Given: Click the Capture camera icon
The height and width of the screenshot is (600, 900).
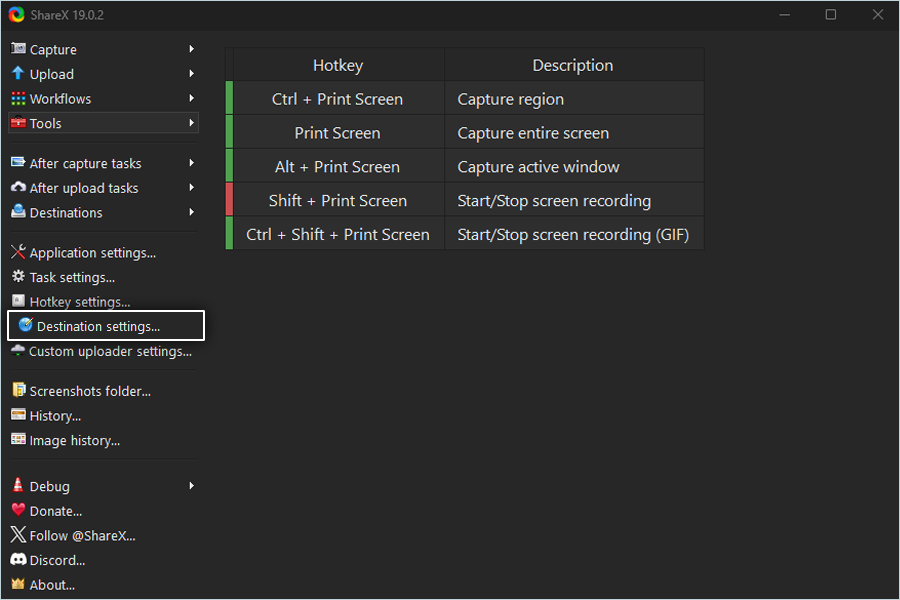Looking at the screenshot, I should click(18, 49).
